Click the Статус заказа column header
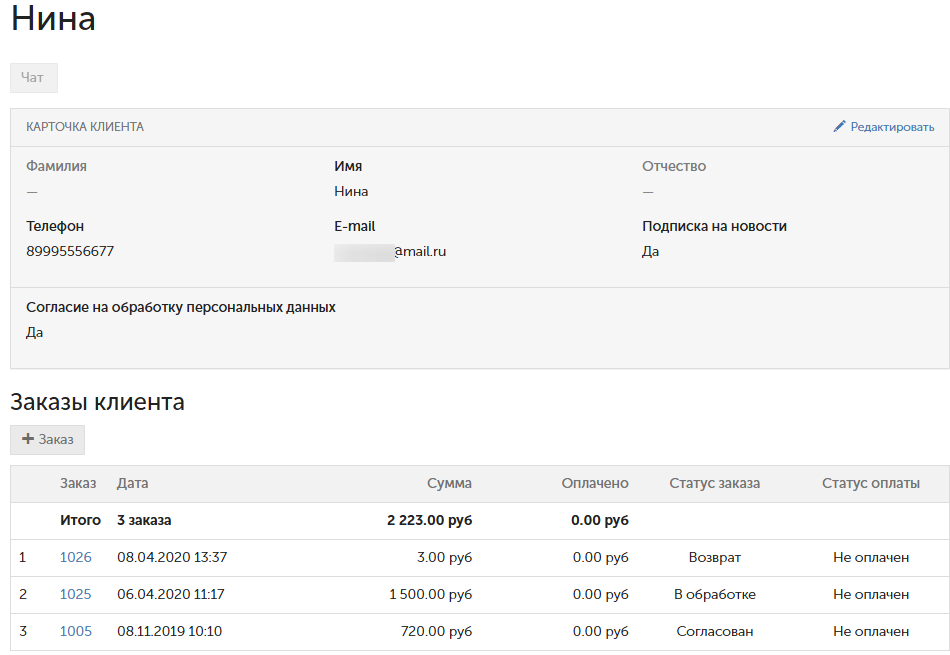This screenshot has width=950, height=655. 714,483
